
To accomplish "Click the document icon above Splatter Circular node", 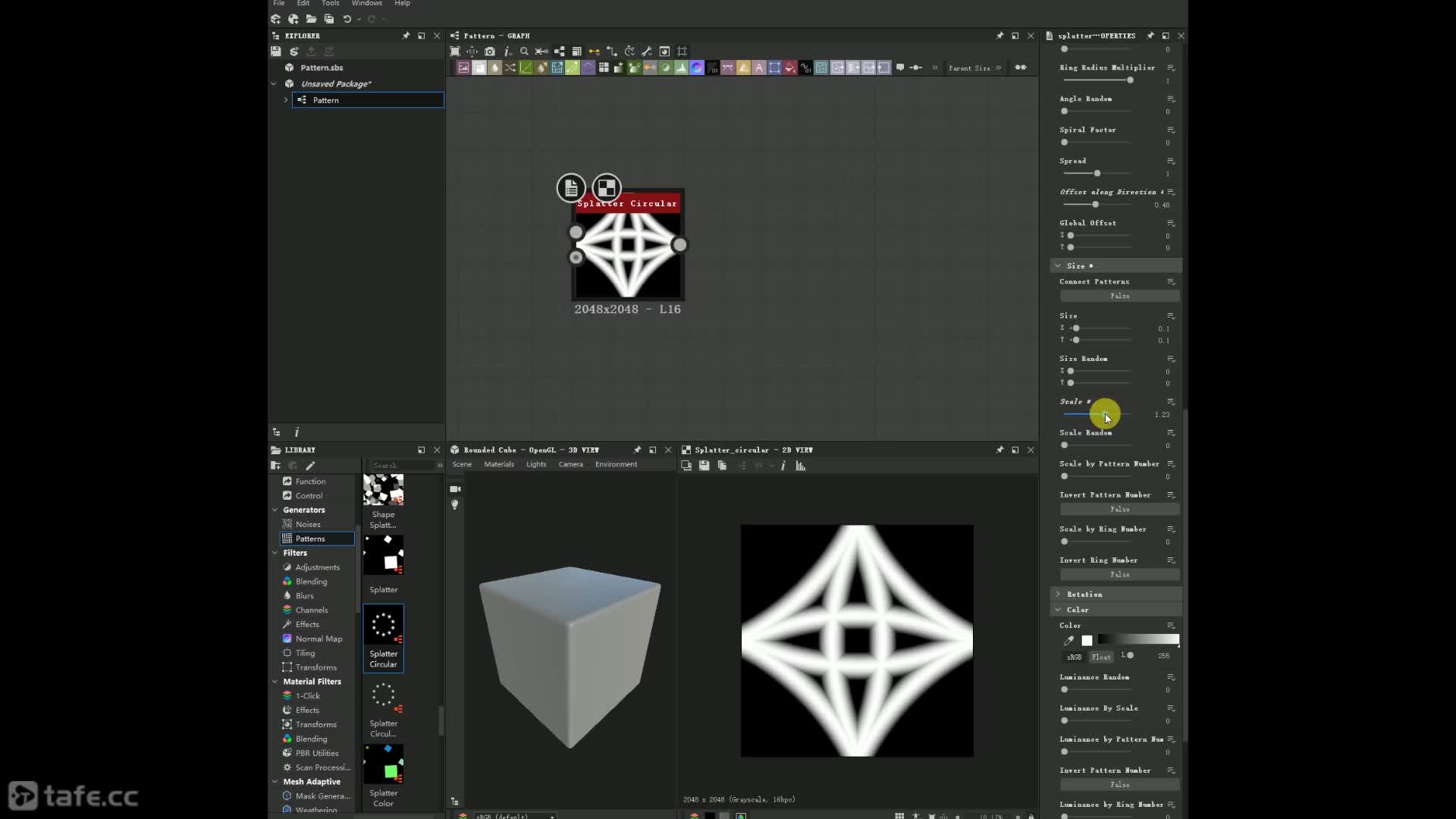I will (x=571, y=188).
